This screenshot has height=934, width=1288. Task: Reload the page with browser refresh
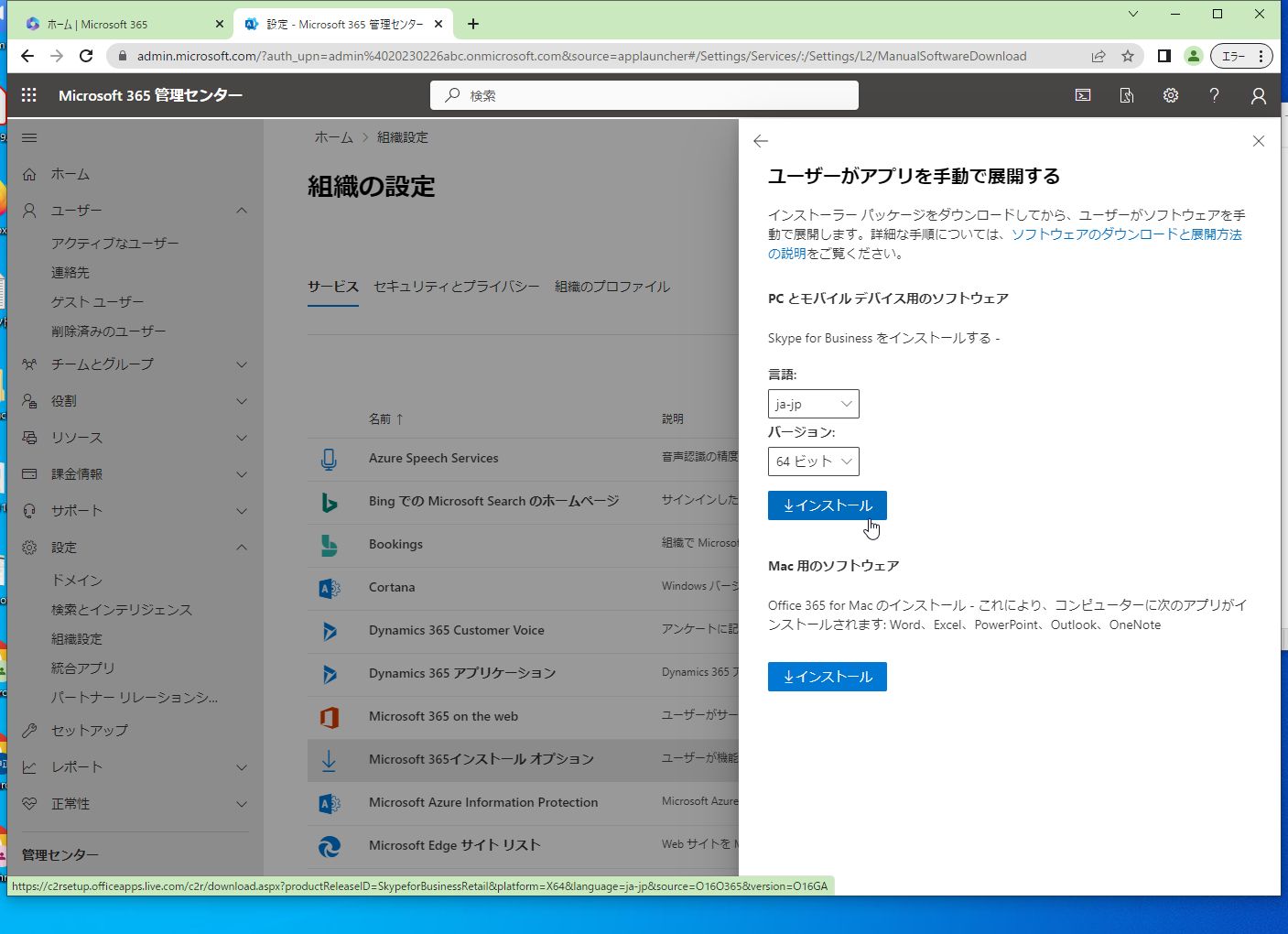tap(86, 56)
